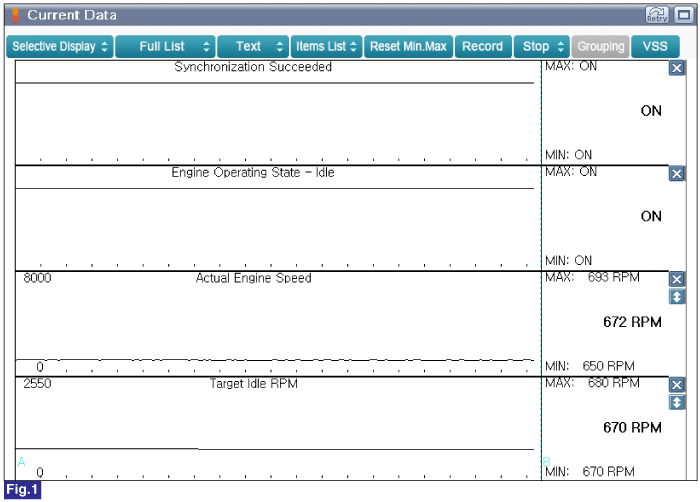Click the MAX: 680 RPM reading
Image resolution: width=700 pixels, height=502 pixels.
[x=592, y=383]
